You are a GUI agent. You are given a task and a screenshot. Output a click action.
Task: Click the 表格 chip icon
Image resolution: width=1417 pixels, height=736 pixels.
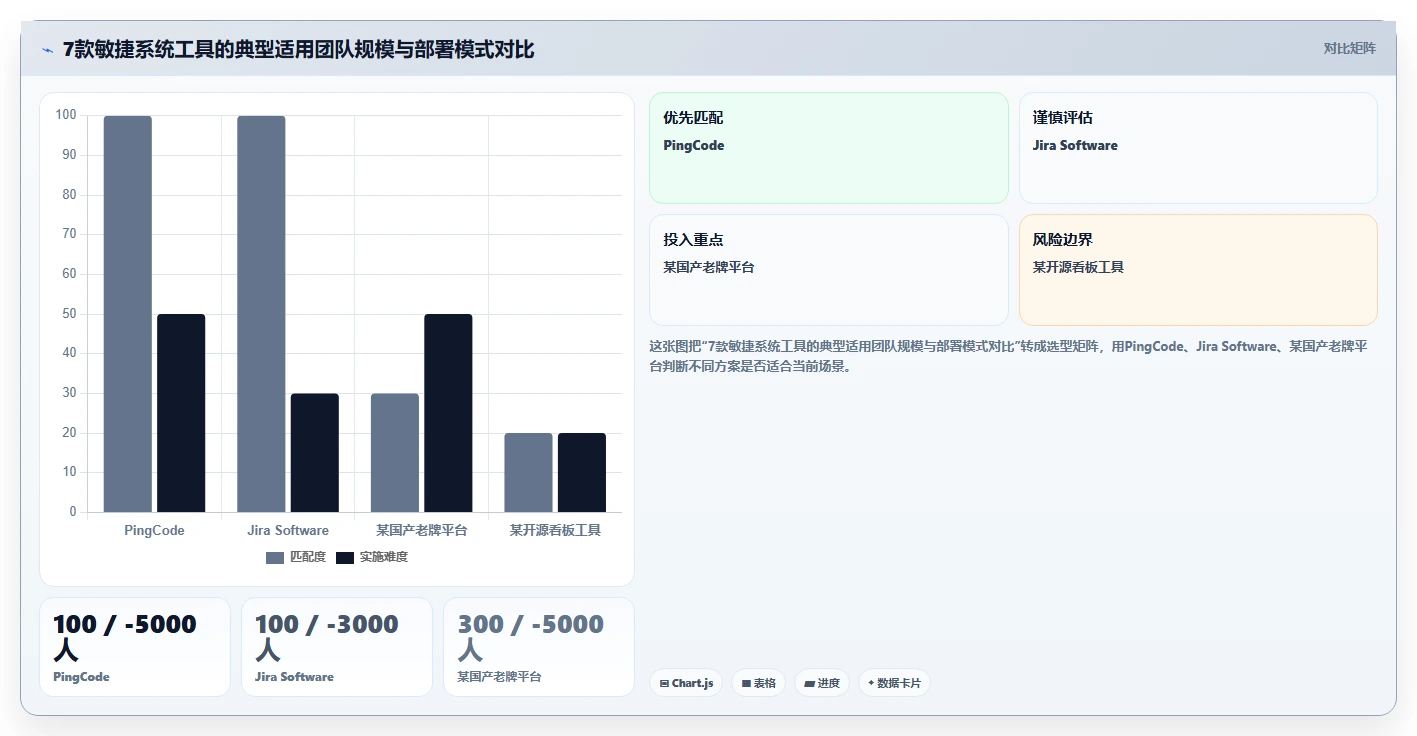(x=746, y=683)
